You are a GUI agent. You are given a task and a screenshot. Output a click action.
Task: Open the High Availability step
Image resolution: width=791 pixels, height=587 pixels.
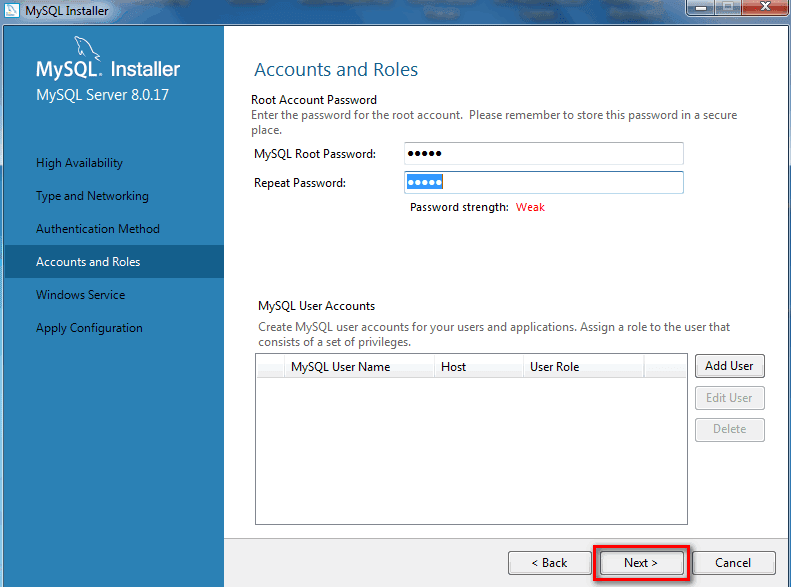click(x=79, y=163)
